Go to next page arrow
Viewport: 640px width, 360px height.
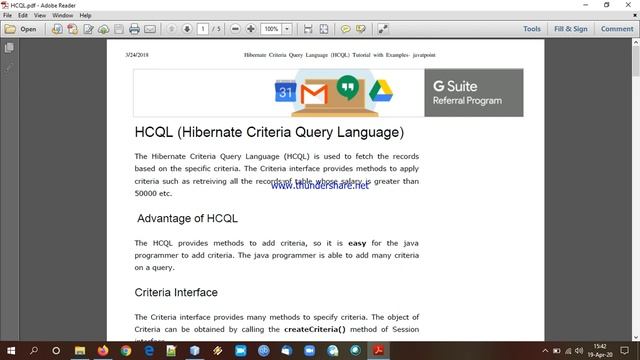tap(187, 29)
